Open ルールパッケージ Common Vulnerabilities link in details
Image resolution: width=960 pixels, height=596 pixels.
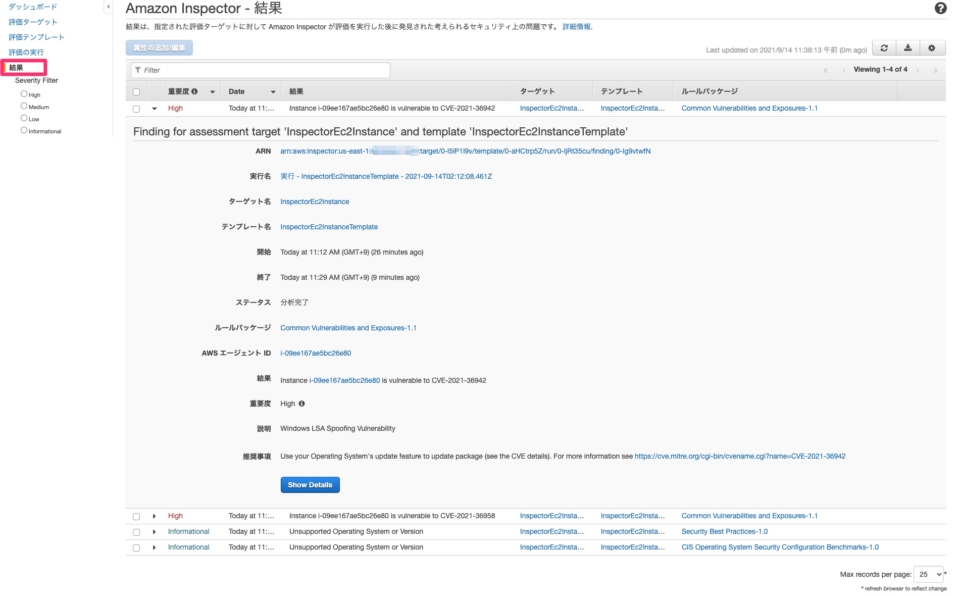point(348,328)
